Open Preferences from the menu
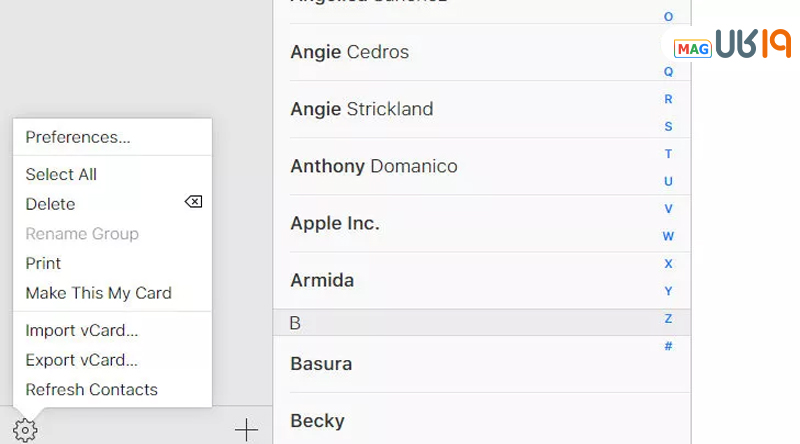 [x=78, y=137]
